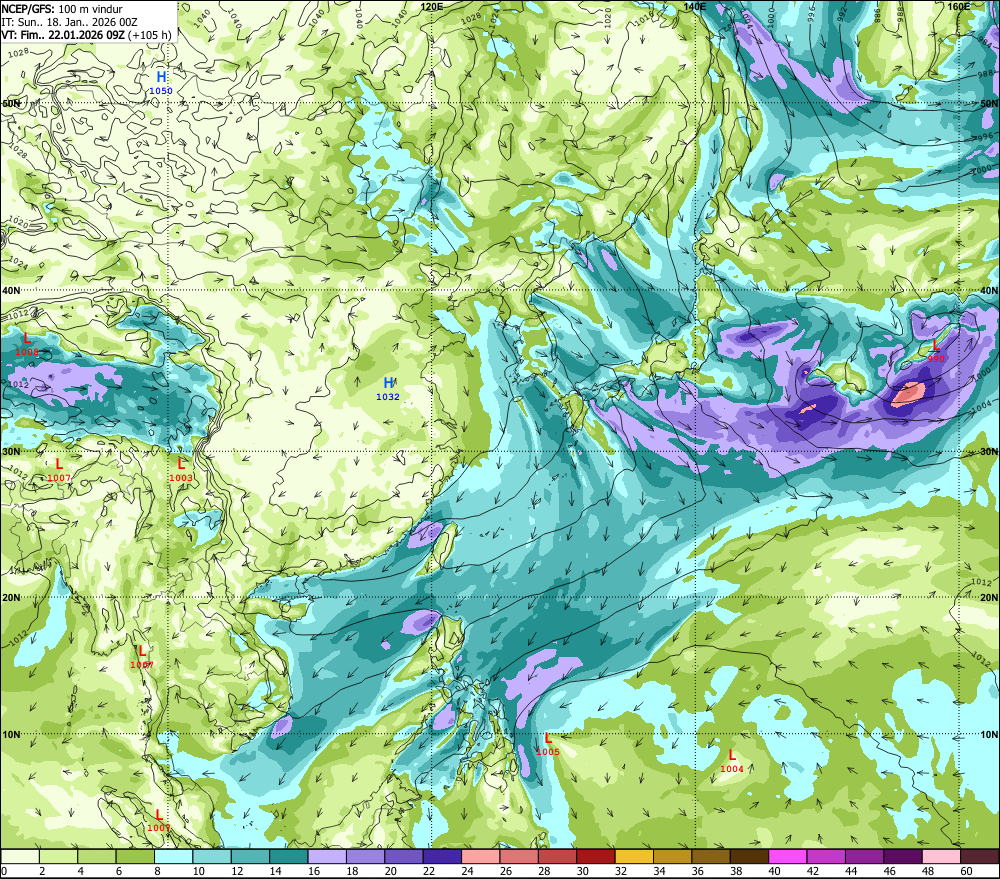This screenshot has width=1000, height=879.
Task: Click the L 1004 low-pressure marker
Action: (x=732, y=762)
